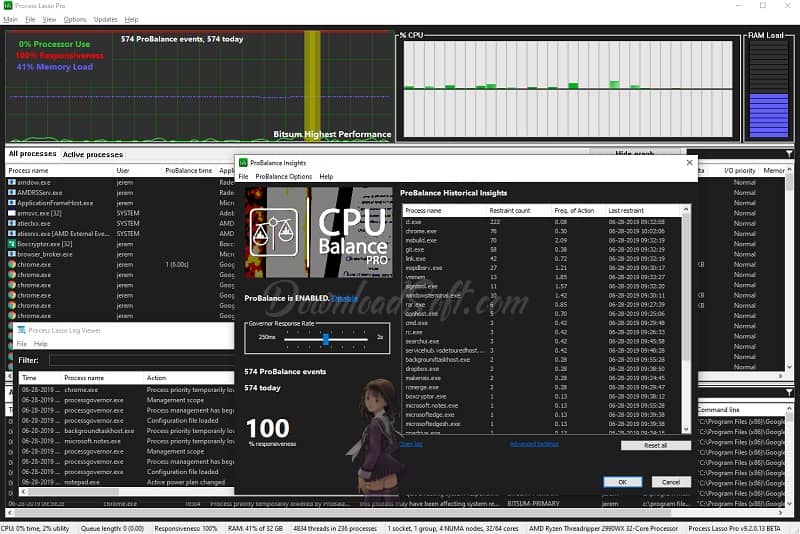Sort by I/O priority column
Viewport: 800px width, 534px height.
(x=739, y=170)
